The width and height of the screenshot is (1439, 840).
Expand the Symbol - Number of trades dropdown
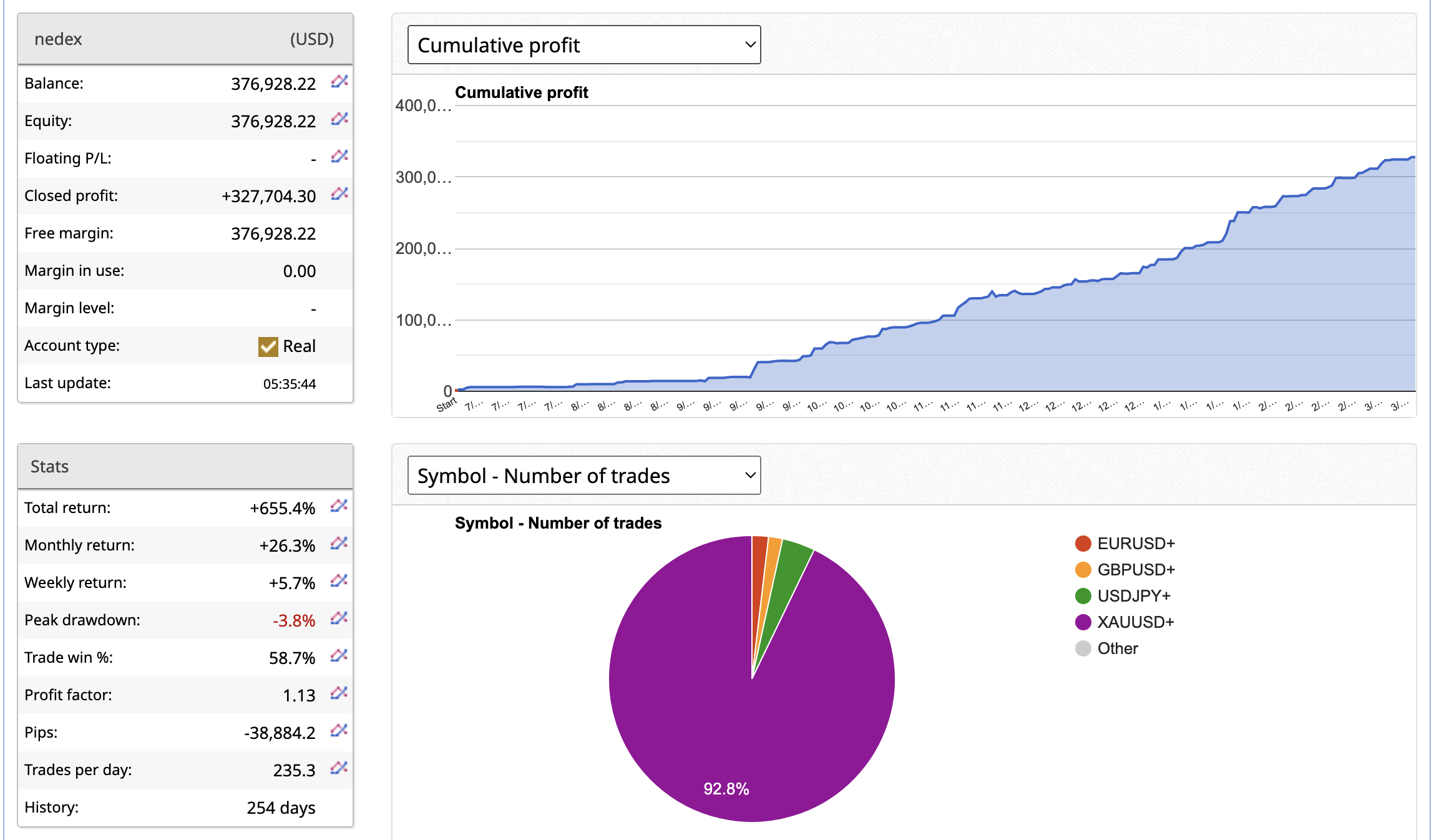(583, 476)
